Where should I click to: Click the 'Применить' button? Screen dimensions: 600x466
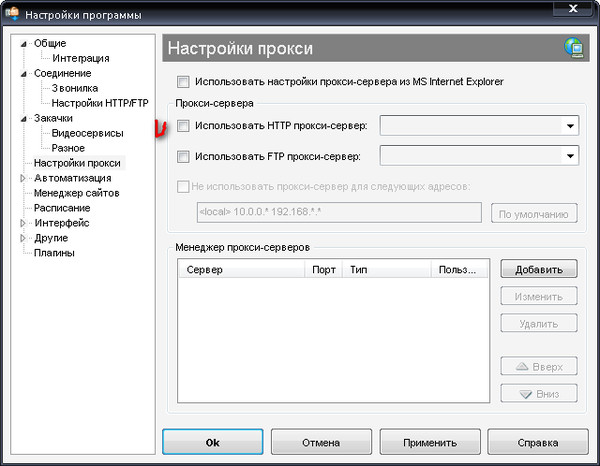tap(430, 442)
